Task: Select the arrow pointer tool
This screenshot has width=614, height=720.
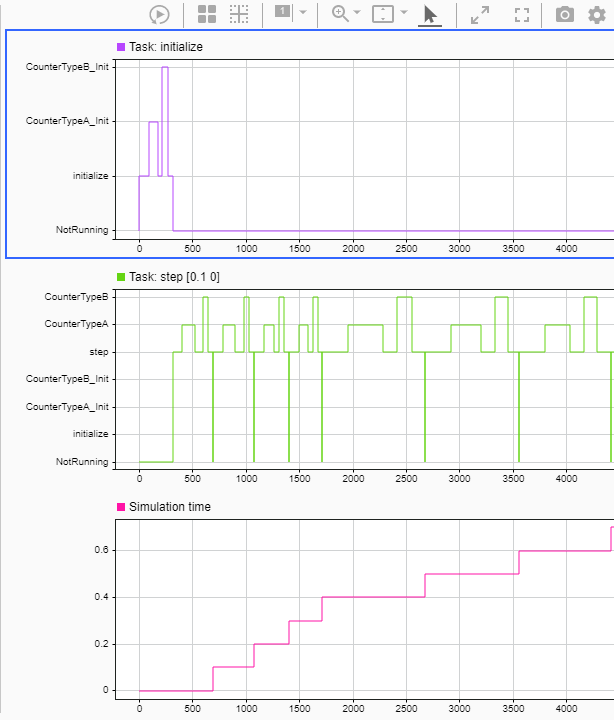Action: point(430,15)
